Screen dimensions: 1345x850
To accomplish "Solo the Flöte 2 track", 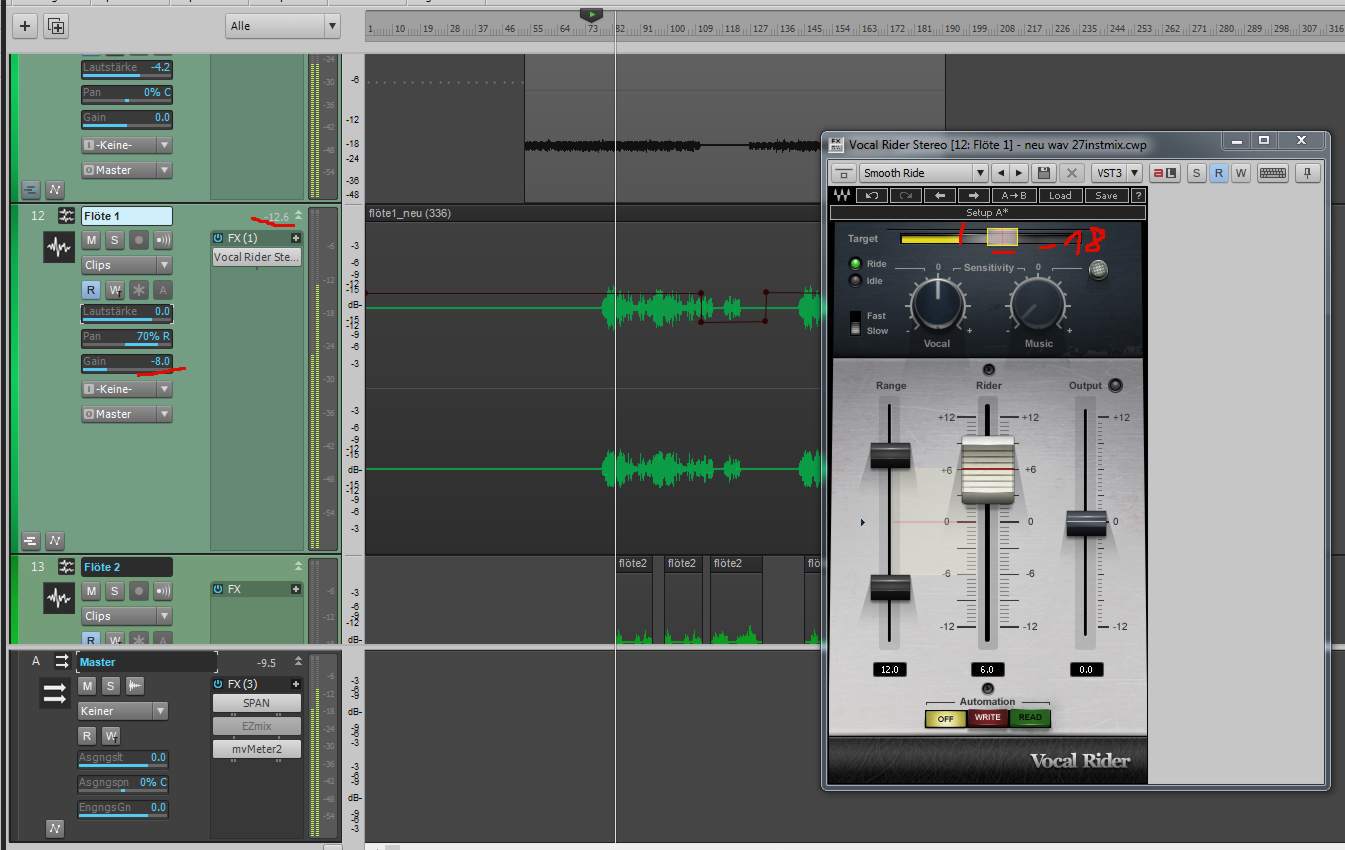I will pyautogui.click(x=114, y=591).
